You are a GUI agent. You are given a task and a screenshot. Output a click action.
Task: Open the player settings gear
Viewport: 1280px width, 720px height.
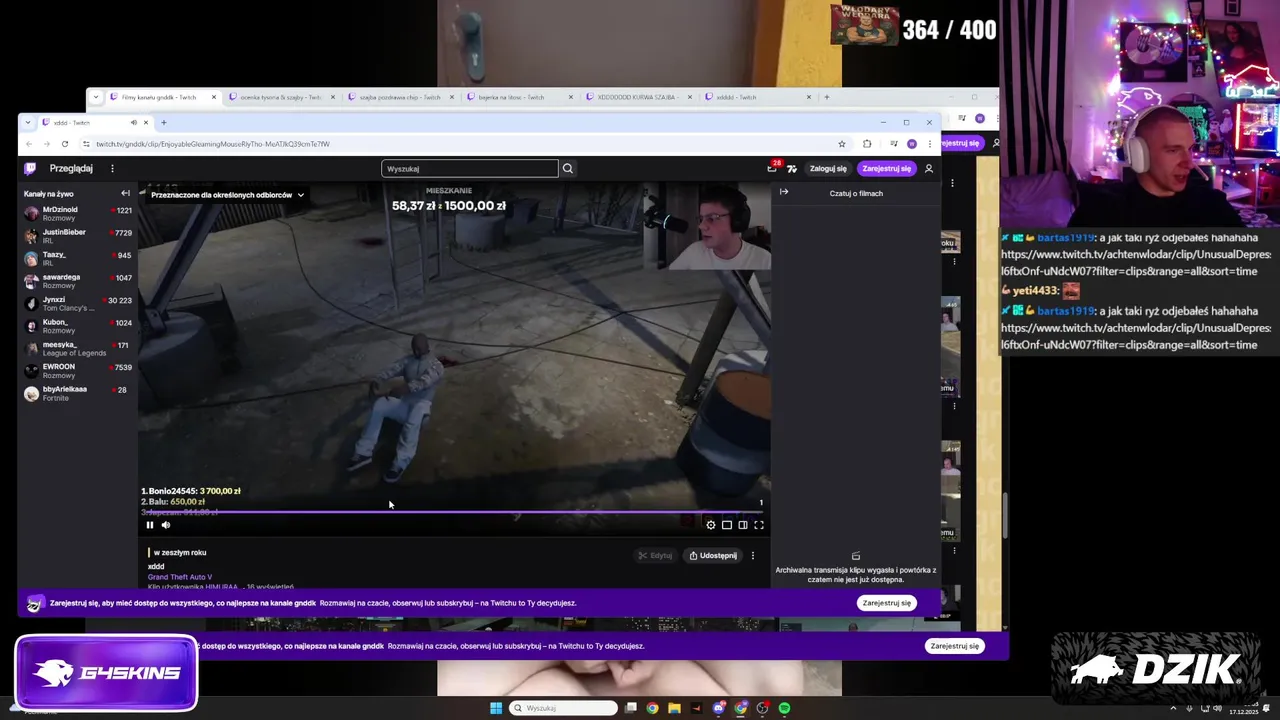(x=711, y=525)
